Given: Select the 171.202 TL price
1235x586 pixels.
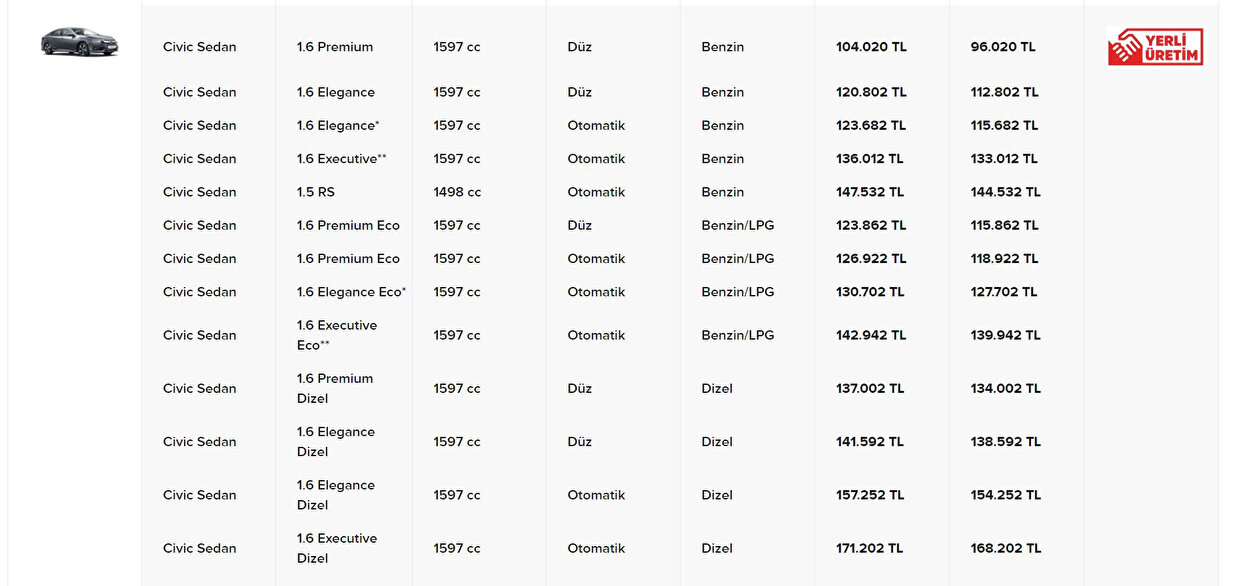Looking at the screenshot, I should pos(870,548).
